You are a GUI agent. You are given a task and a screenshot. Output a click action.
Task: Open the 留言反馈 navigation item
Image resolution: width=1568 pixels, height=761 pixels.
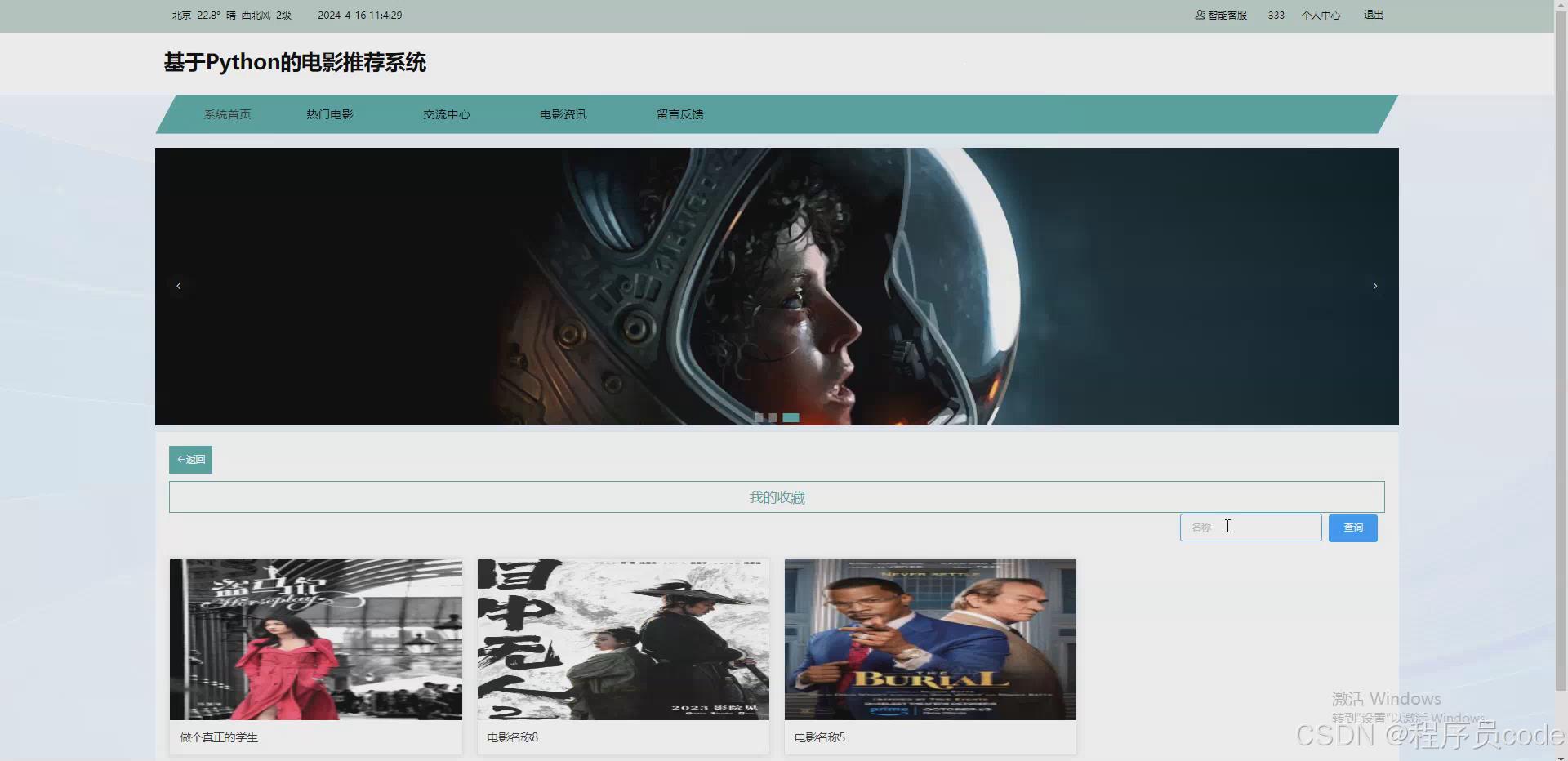click(680, 114)
